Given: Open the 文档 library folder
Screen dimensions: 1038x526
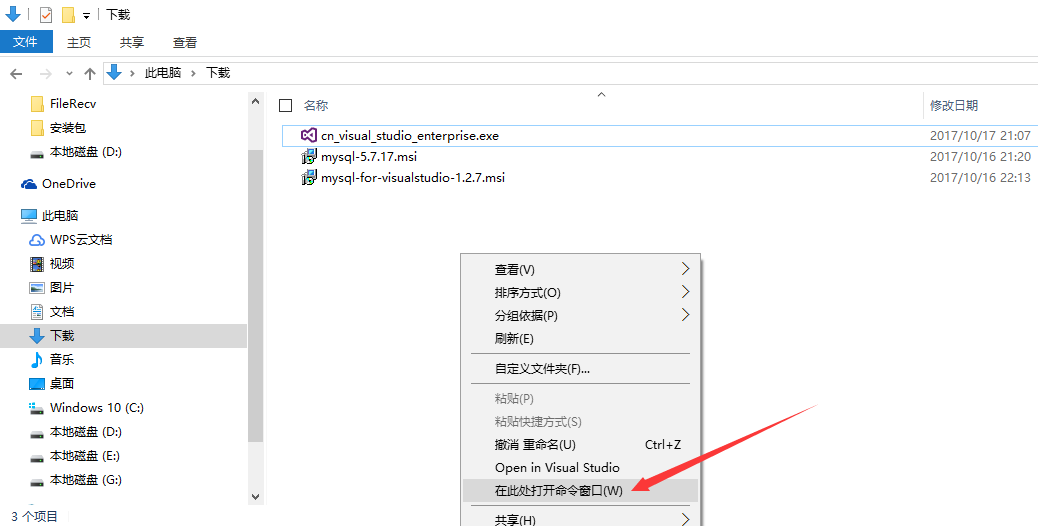Looking at the screenshot, I should pyautogui.click(x=62, y=311).
